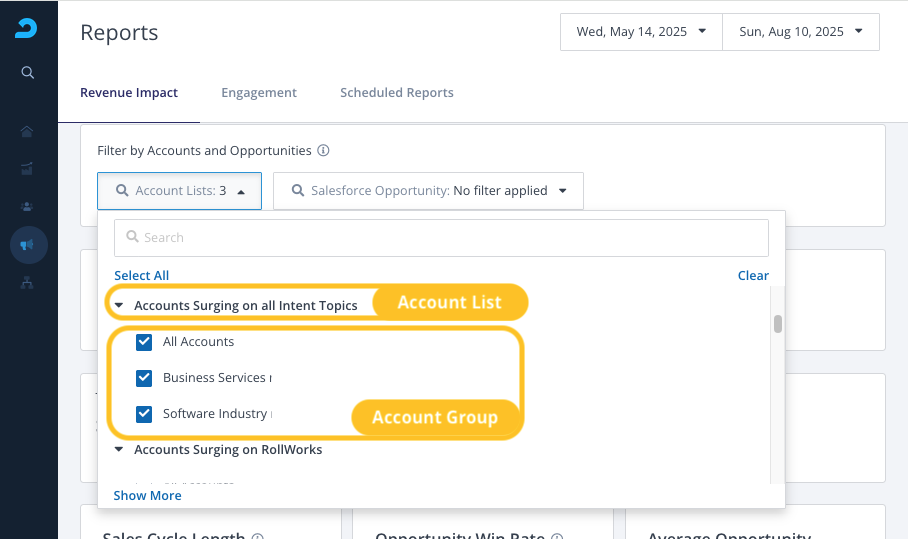Click Show More below the account lists
This screenshot has height=539, width=908.
pyautogui.click(x=147, y=495)
